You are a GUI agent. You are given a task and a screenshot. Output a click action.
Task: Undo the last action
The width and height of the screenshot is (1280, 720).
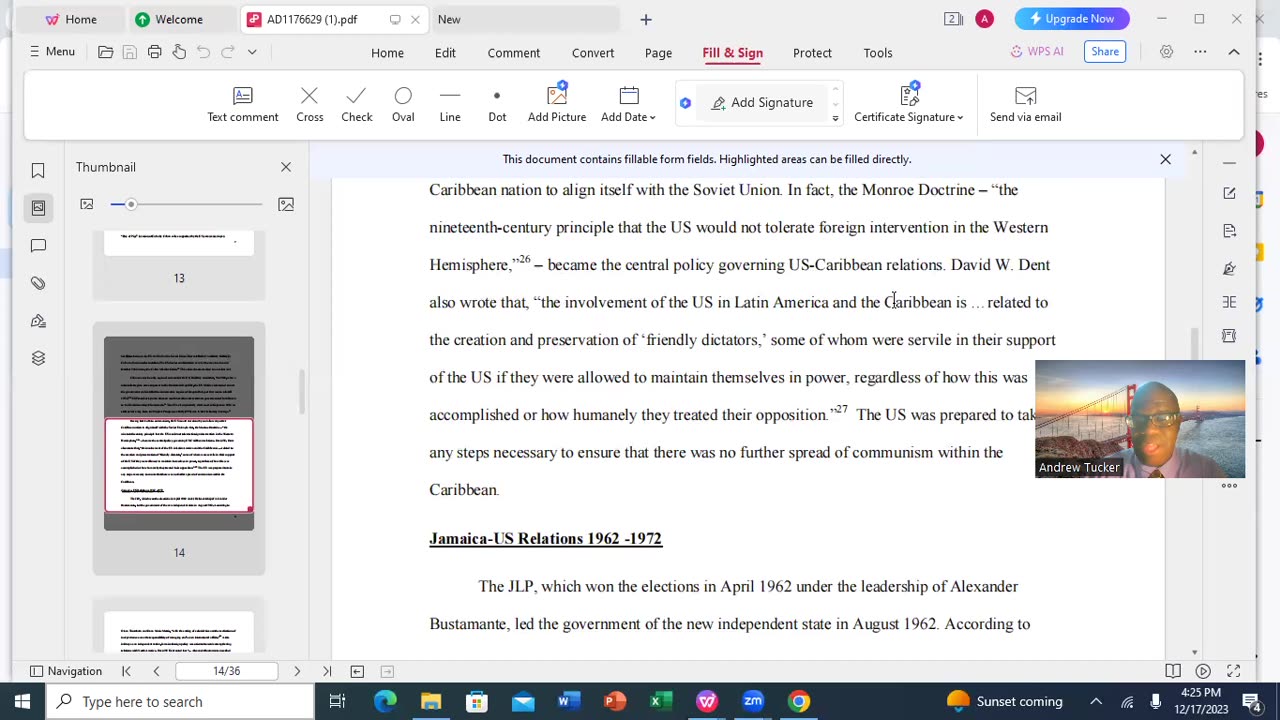click(x=204, y=52)
